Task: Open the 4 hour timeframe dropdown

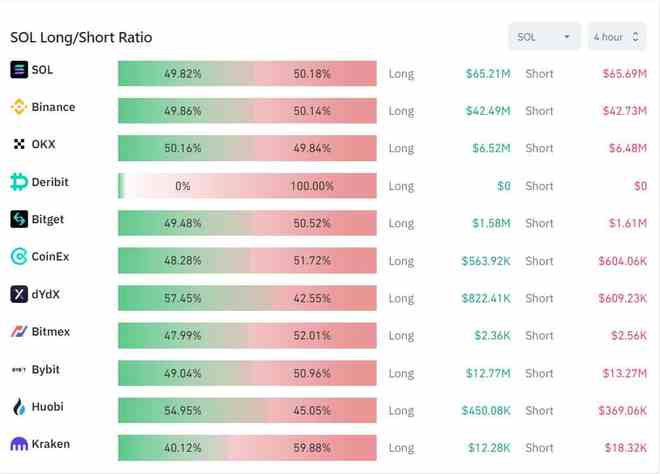Action: tap(616, 37)
